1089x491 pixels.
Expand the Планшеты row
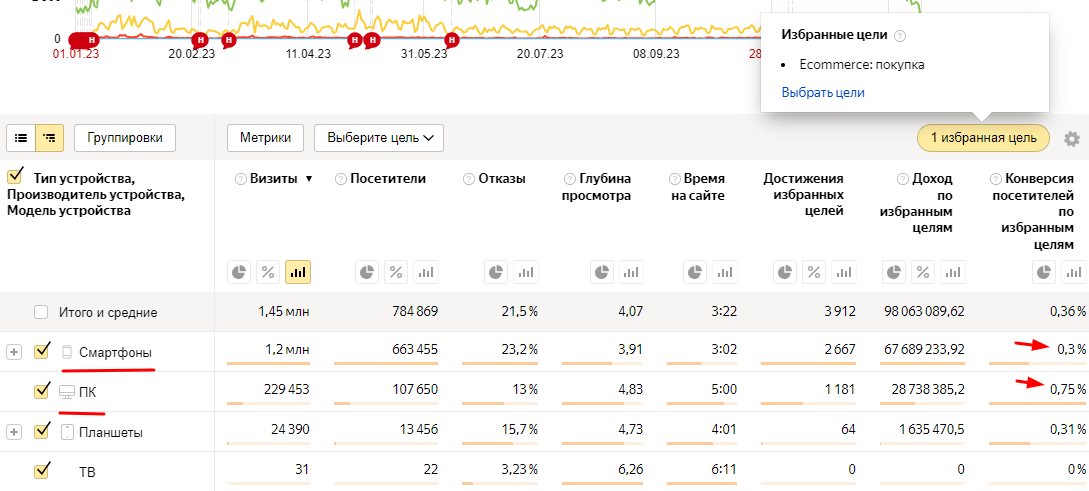(14, 432)
